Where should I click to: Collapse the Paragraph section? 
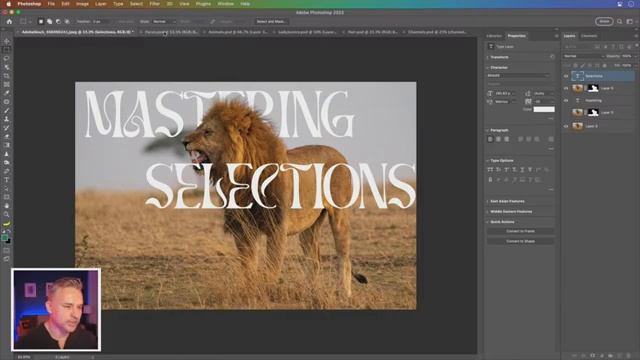click(x=487, y=130)
